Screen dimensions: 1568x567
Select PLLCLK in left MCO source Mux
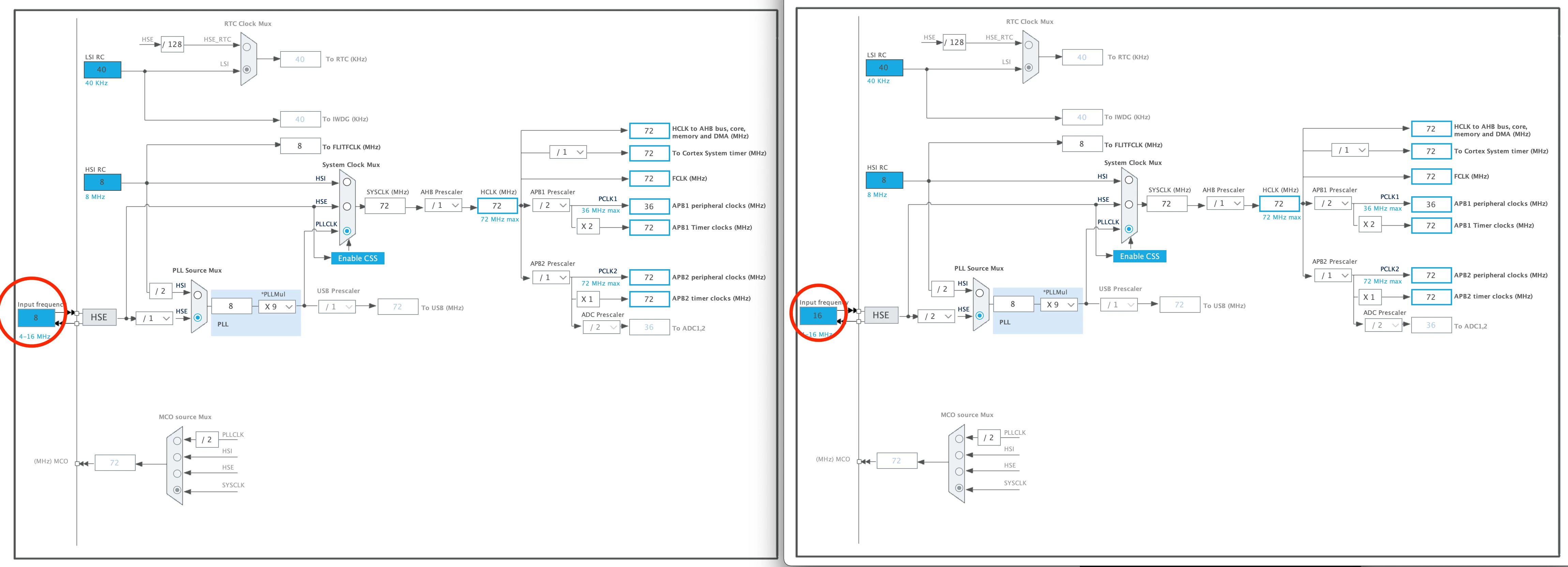[177, 441]
